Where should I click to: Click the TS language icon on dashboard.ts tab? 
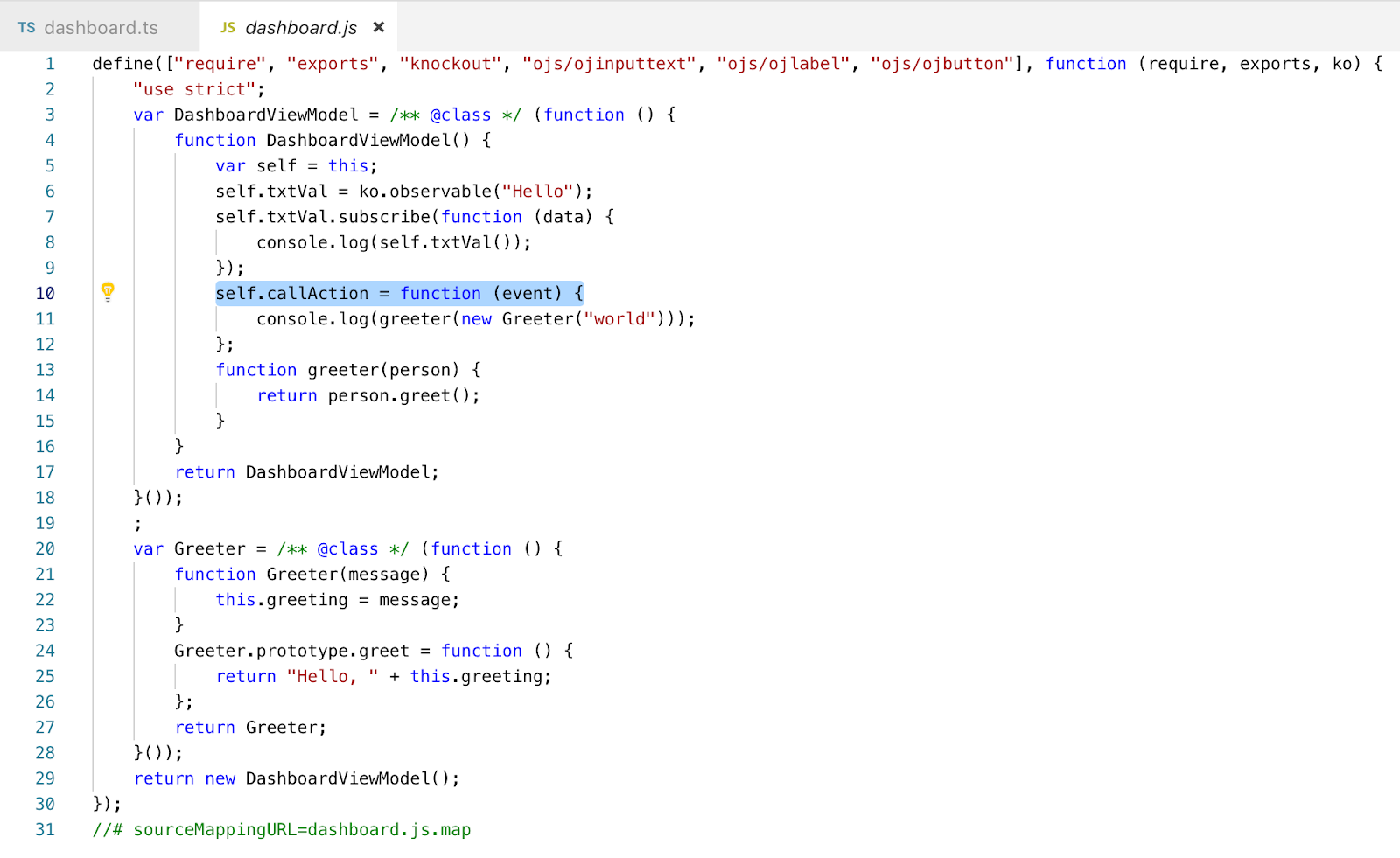pyautogui.click(x=26, y=27)
